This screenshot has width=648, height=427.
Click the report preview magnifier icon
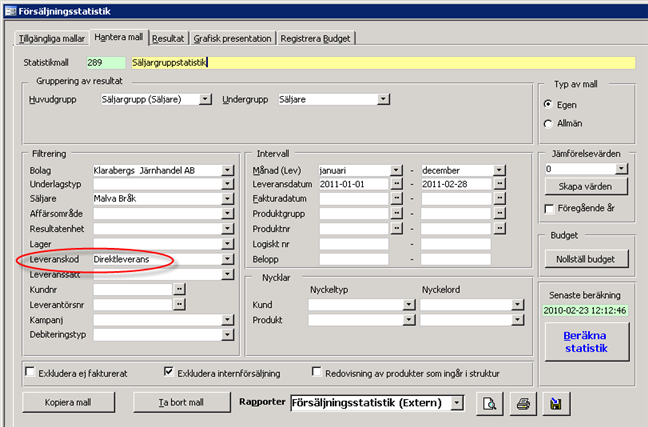(x=491, y=403)
